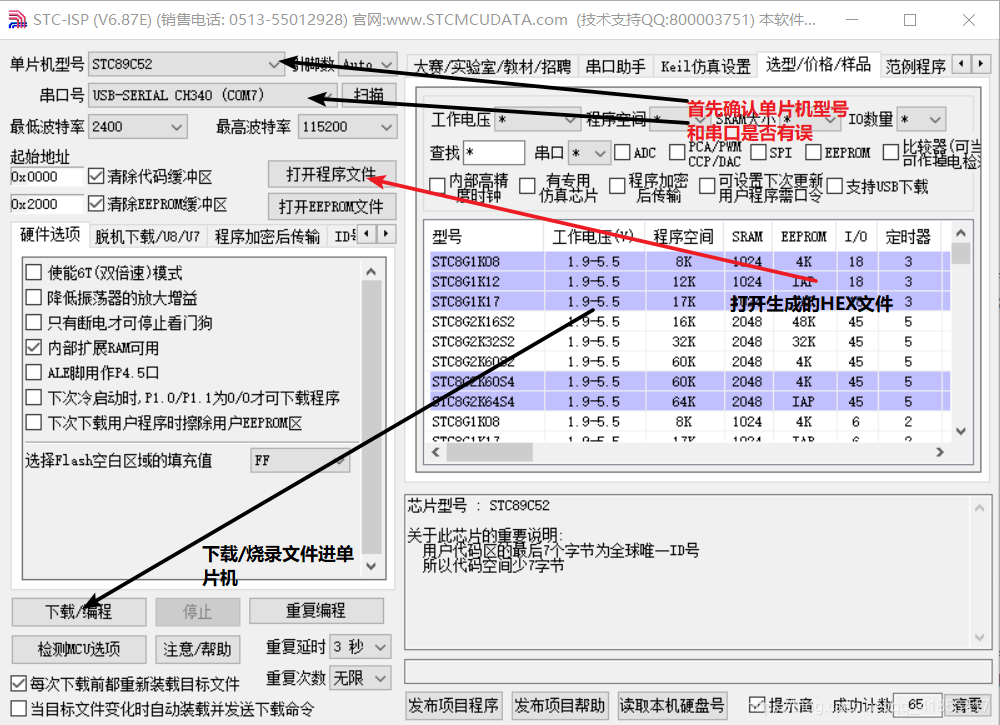Toggle ALE脚用作P4.5口 checkbox

[34, 372]
